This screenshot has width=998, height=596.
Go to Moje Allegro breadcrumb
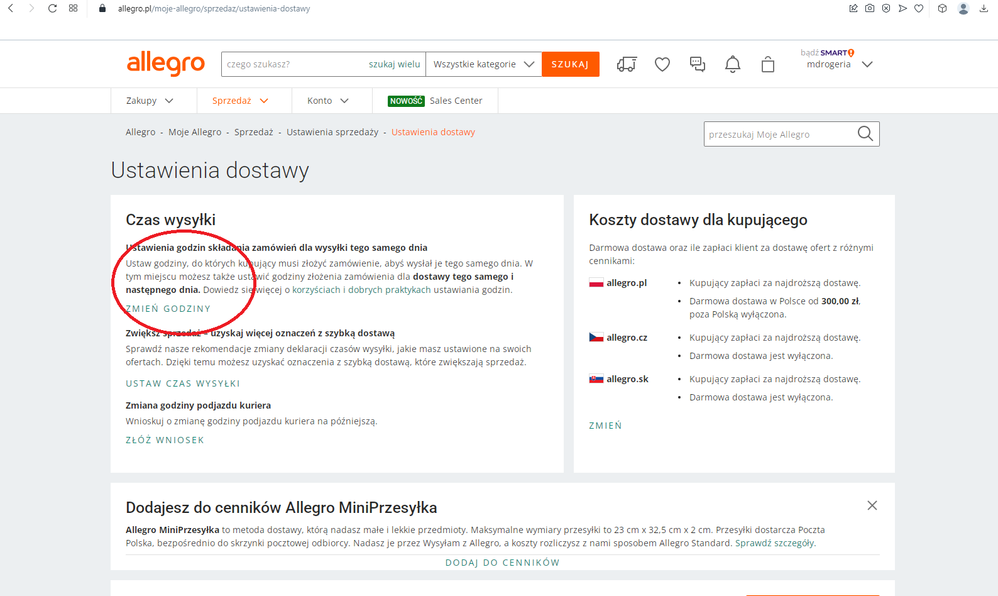pos(195,132)
